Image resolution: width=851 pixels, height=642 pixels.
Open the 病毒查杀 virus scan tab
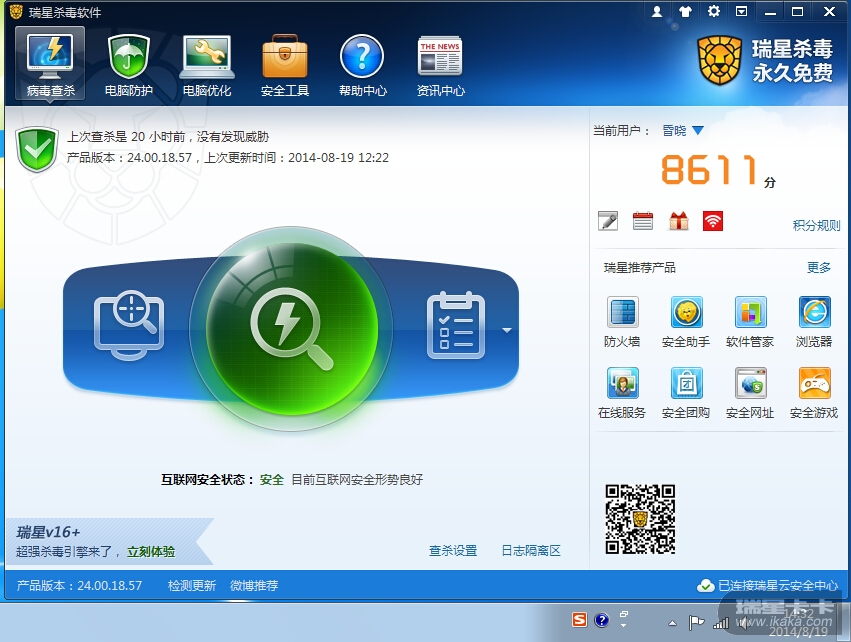(x=50, y=64)
